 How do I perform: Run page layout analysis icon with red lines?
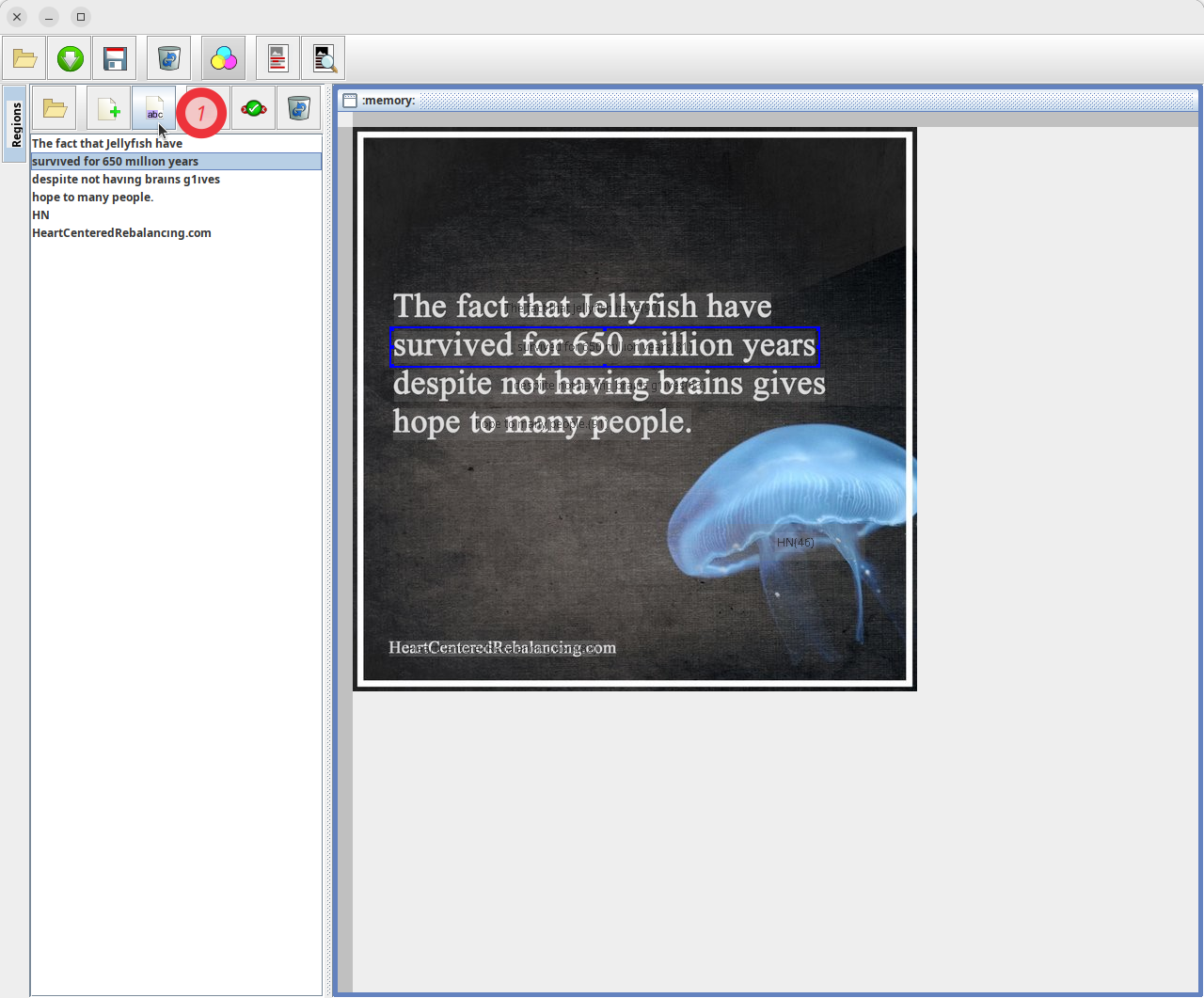pos(277,59)
